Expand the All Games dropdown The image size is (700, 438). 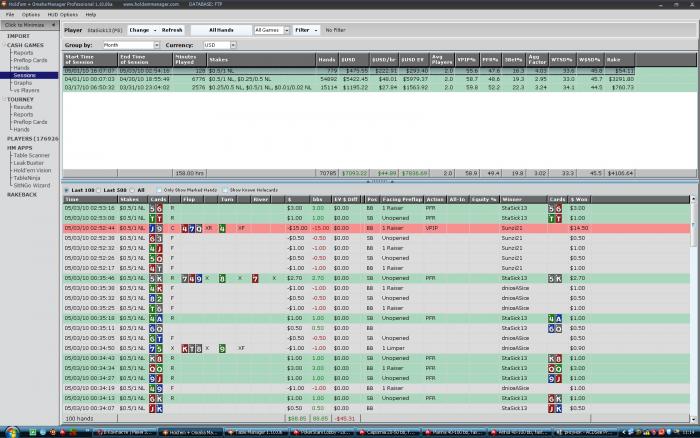coord(287,30)
